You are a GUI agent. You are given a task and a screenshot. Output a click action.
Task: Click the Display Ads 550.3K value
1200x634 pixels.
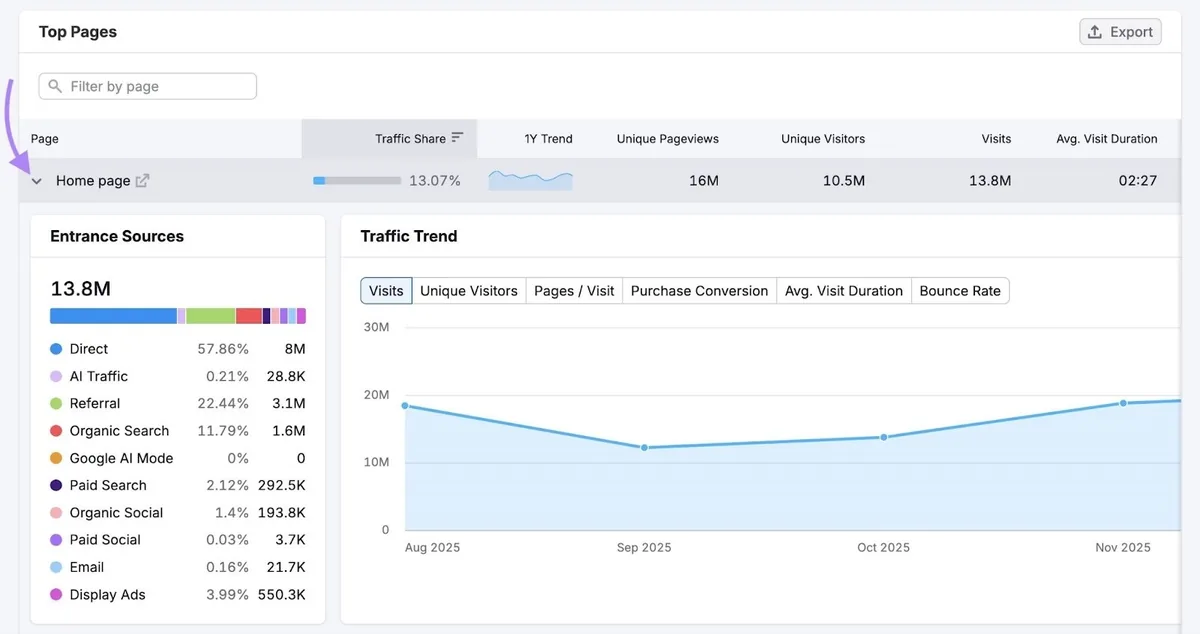pos(281,595)
